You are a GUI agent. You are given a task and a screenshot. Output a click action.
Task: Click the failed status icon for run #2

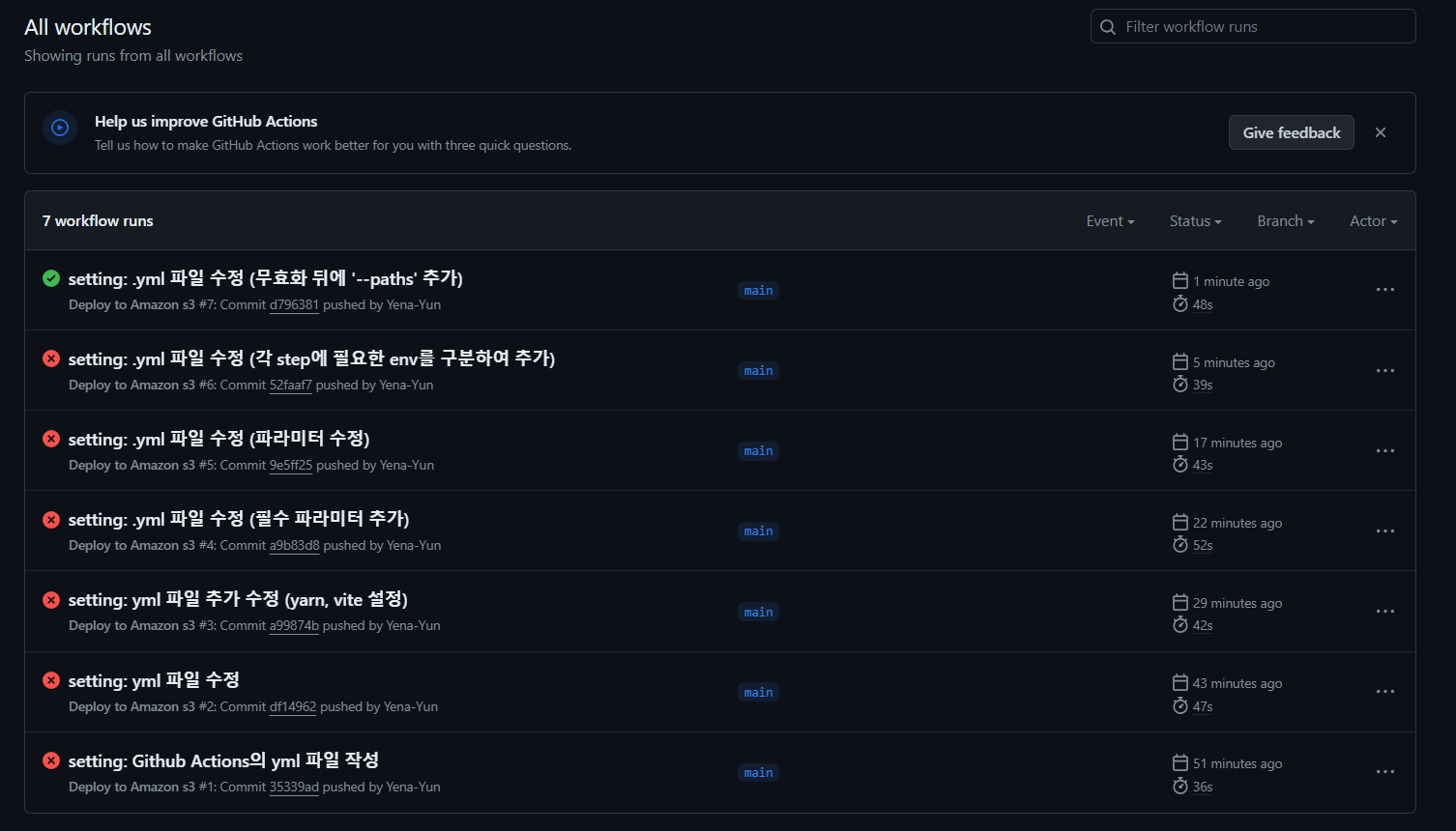[51, 680]
